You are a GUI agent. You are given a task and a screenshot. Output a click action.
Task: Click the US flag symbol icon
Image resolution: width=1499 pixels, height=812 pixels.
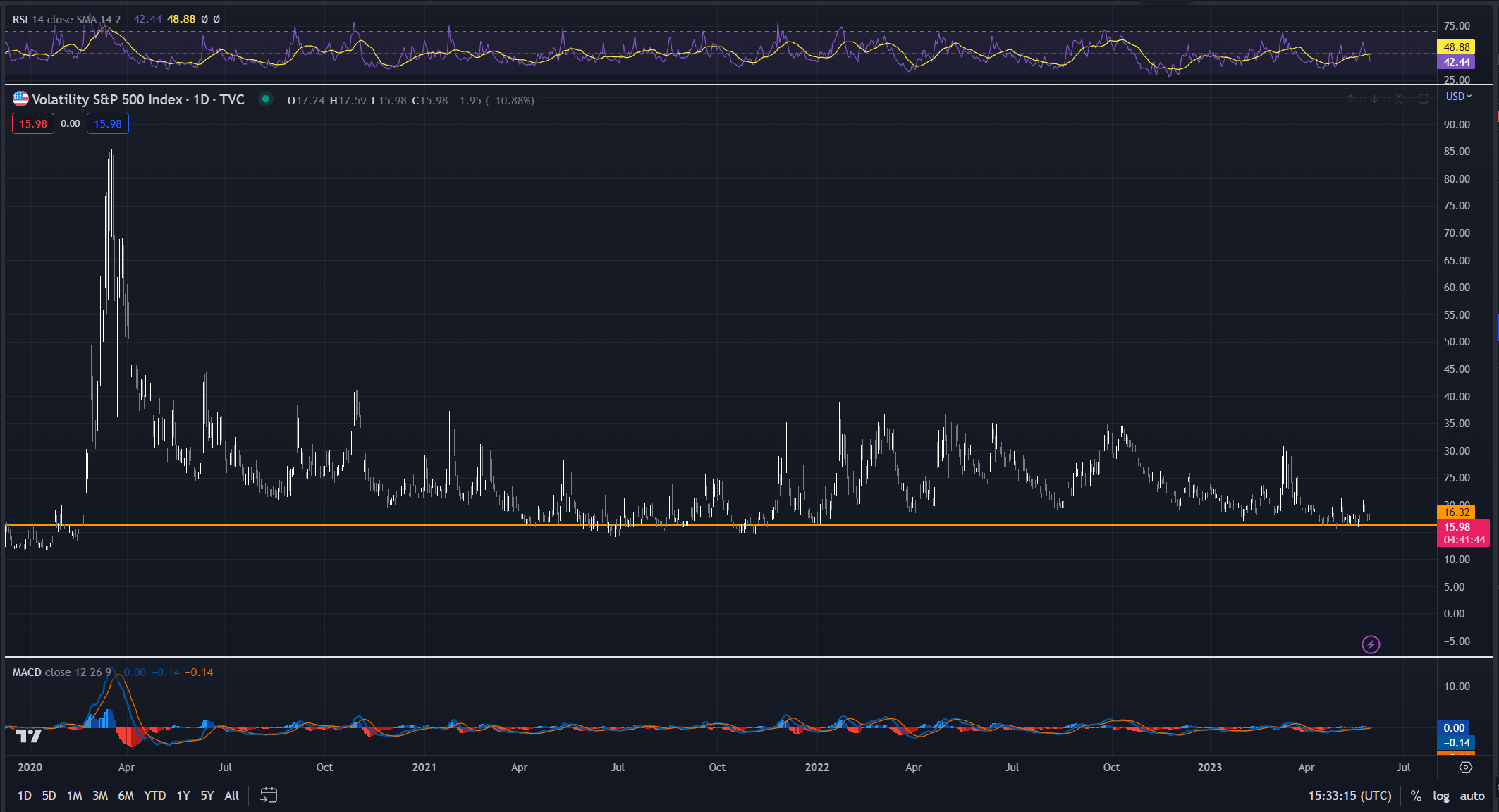pos(20,99)
